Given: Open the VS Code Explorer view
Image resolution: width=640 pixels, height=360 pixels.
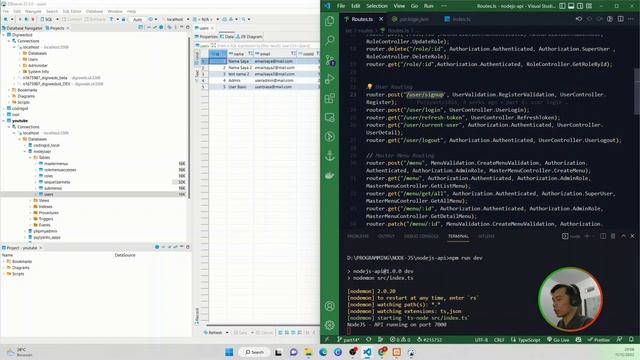Looking at the screenshot, I should pos(330,21).
